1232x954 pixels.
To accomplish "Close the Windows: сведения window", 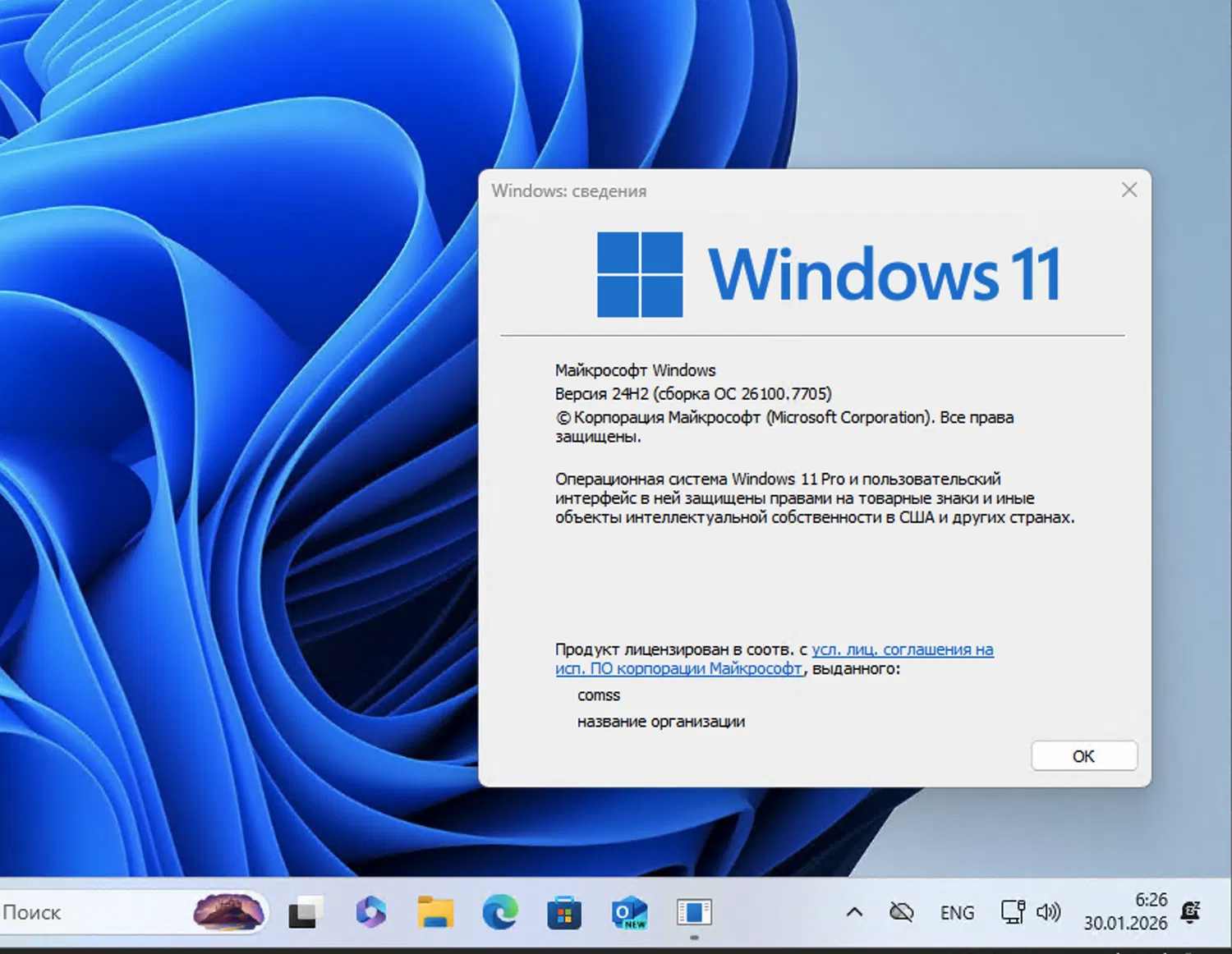I will point(1129,190).
